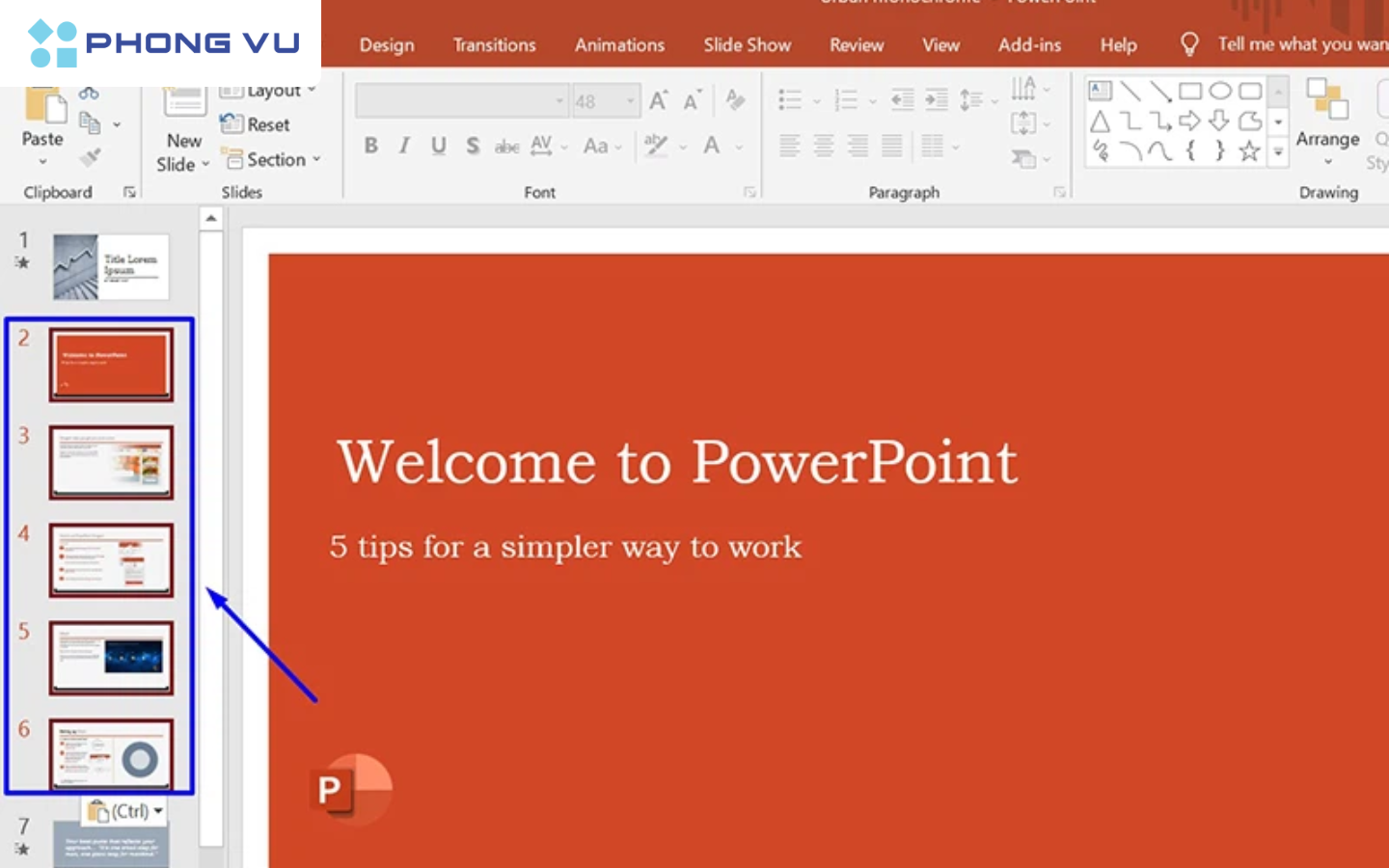The image size is (1389, 868).
Task: Toggle Justify paragraph alignment
Action: 892,146
